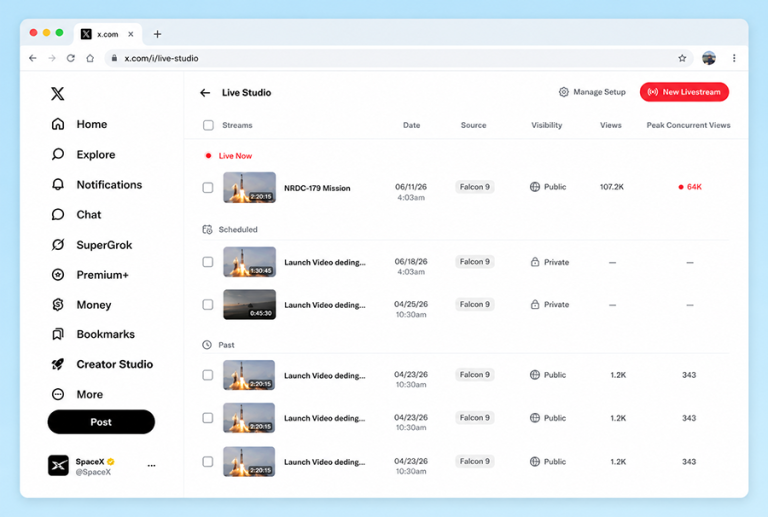Tick the second Past stream checkbox

(x=208, y=418)
